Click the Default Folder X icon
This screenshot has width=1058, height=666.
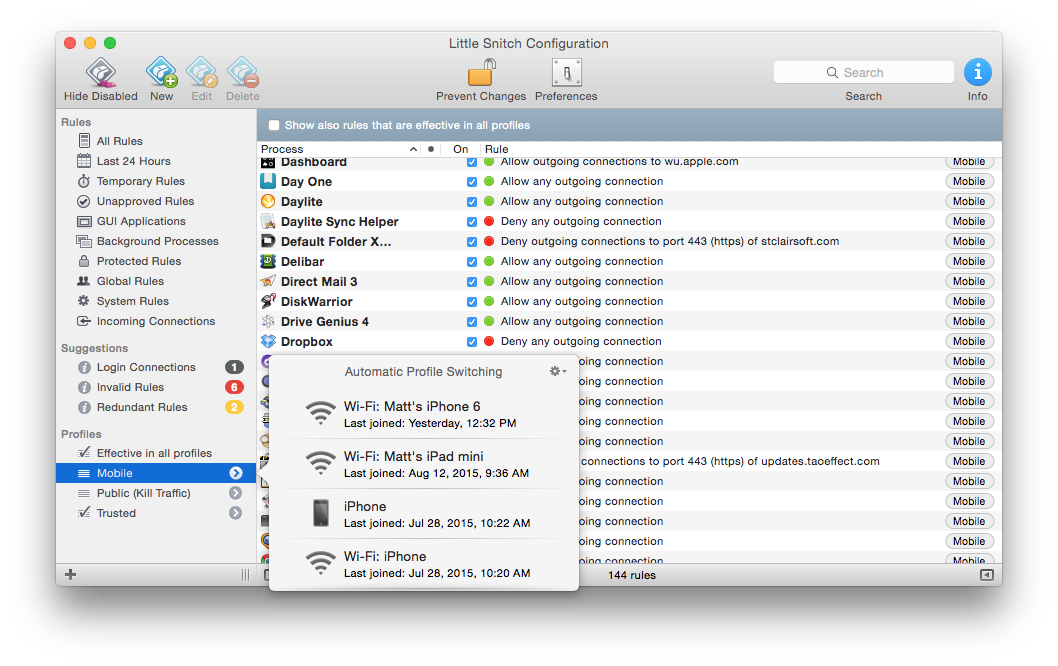[x=268, y=241]
